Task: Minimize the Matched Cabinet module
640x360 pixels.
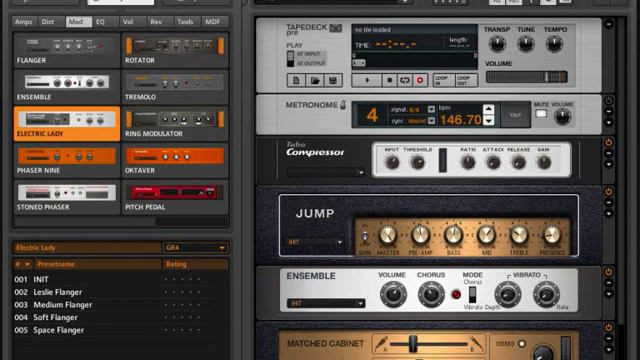Action: click(x=609, y=338)
